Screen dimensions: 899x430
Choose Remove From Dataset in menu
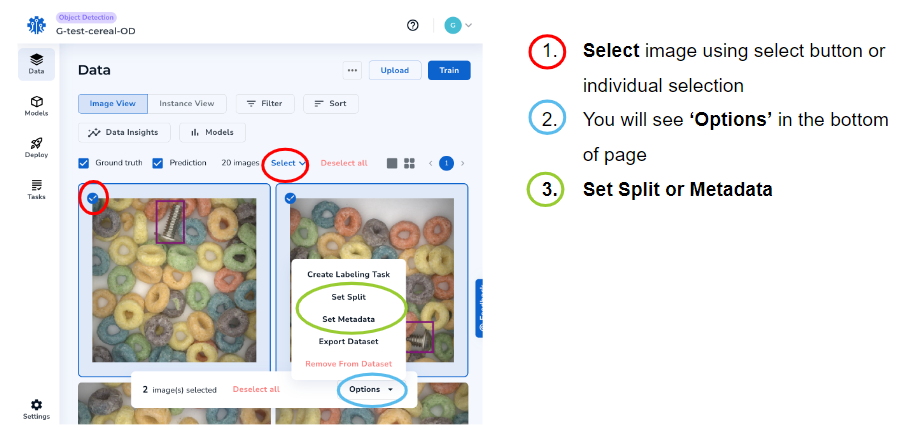pos(349,364)
